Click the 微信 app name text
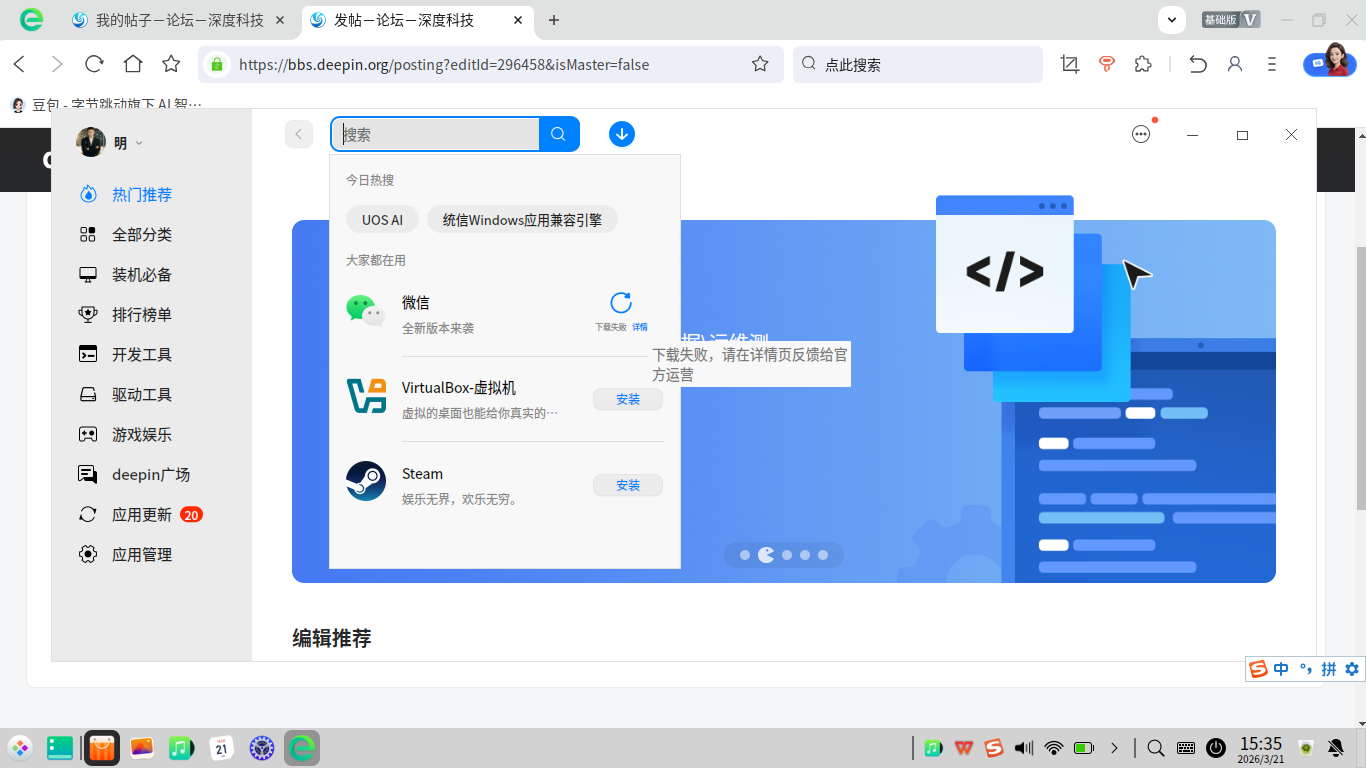Screen dimensions: 1366x768 pyautogui.click(x=416, y=302)
